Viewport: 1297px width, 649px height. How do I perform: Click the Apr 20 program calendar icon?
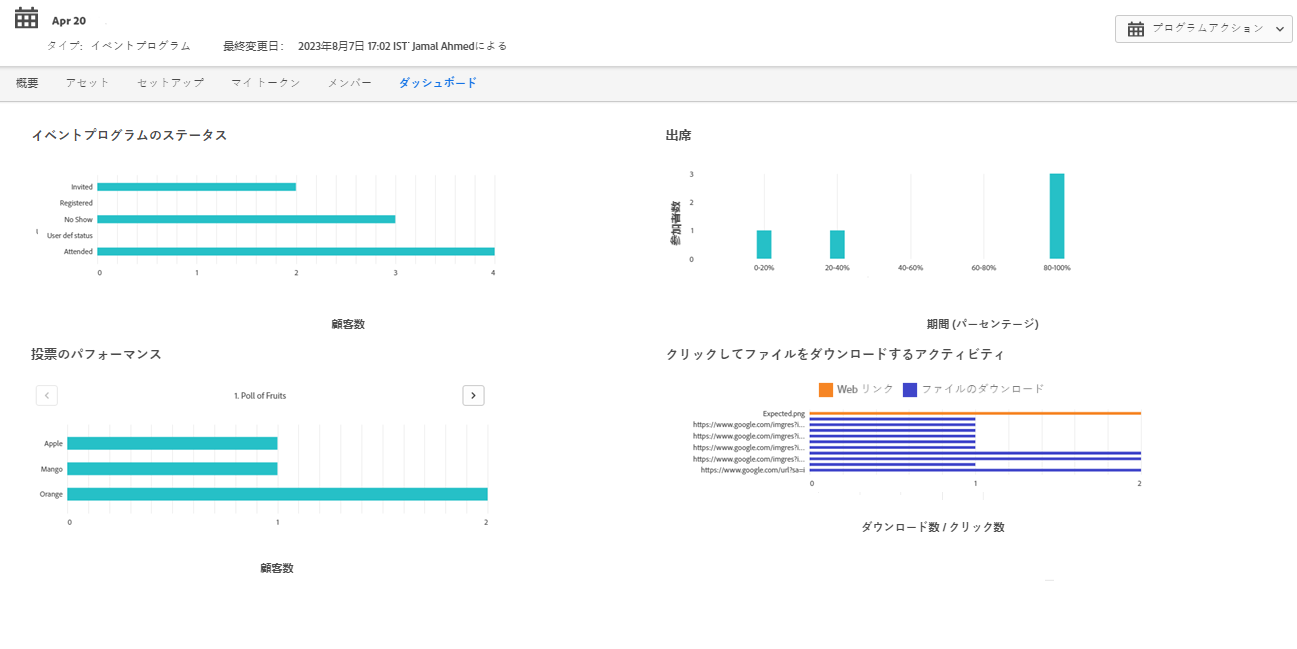tap(26, 18)
